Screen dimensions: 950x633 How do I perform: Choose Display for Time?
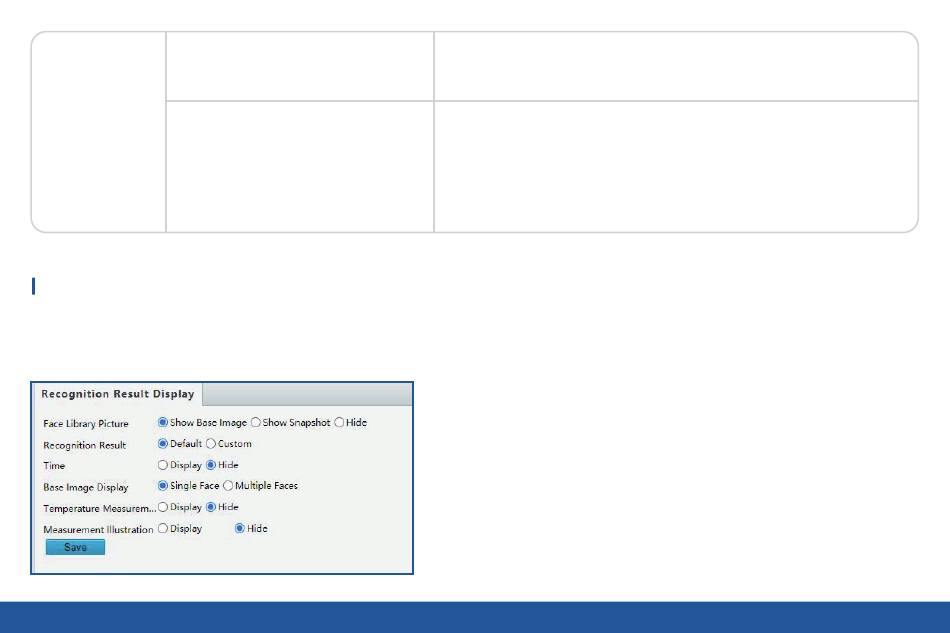pyautogui.click(x=162, y=465)
